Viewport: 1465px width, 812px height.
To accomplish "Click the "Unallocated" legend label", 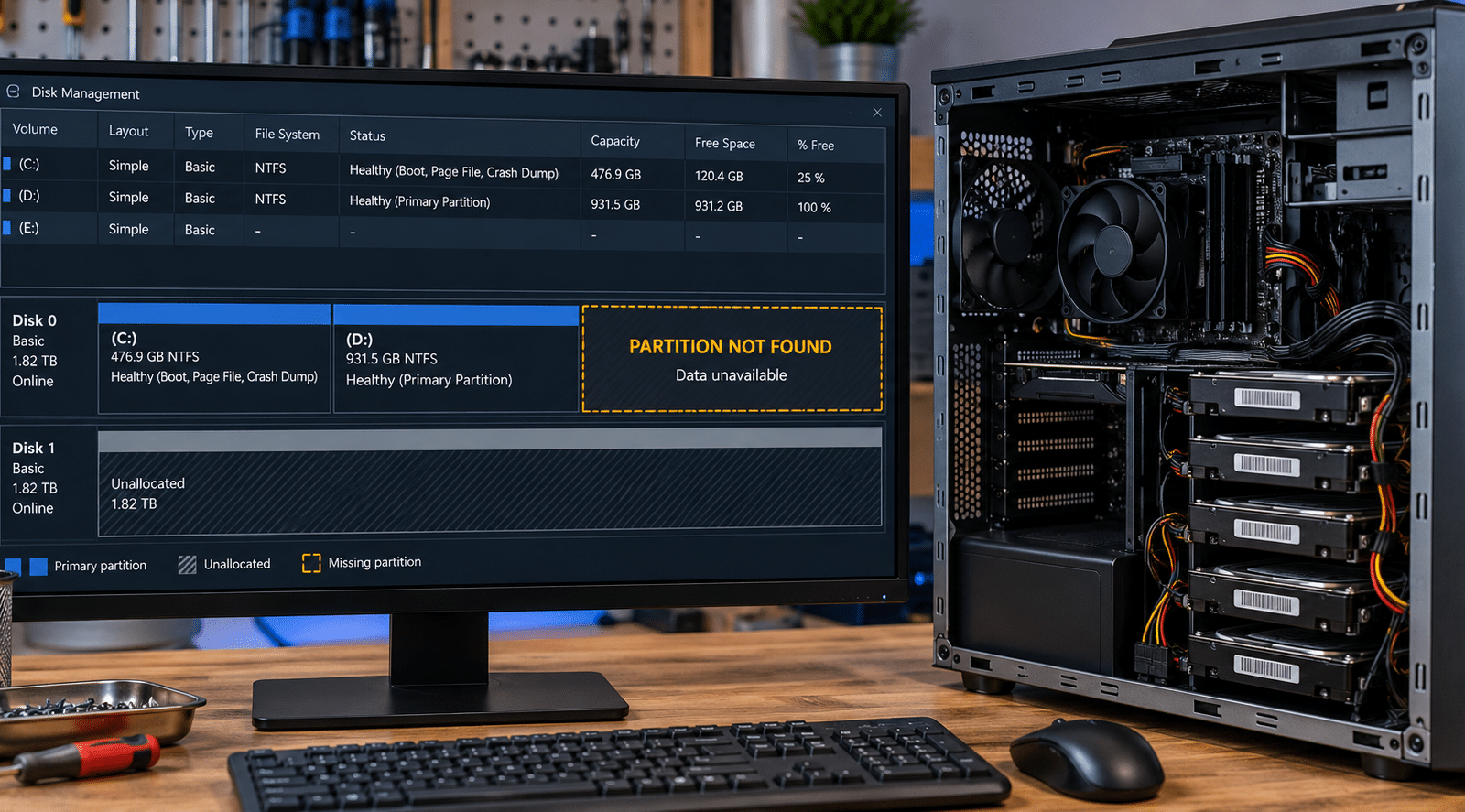I will pyautogui.click(x=237, y=564).
